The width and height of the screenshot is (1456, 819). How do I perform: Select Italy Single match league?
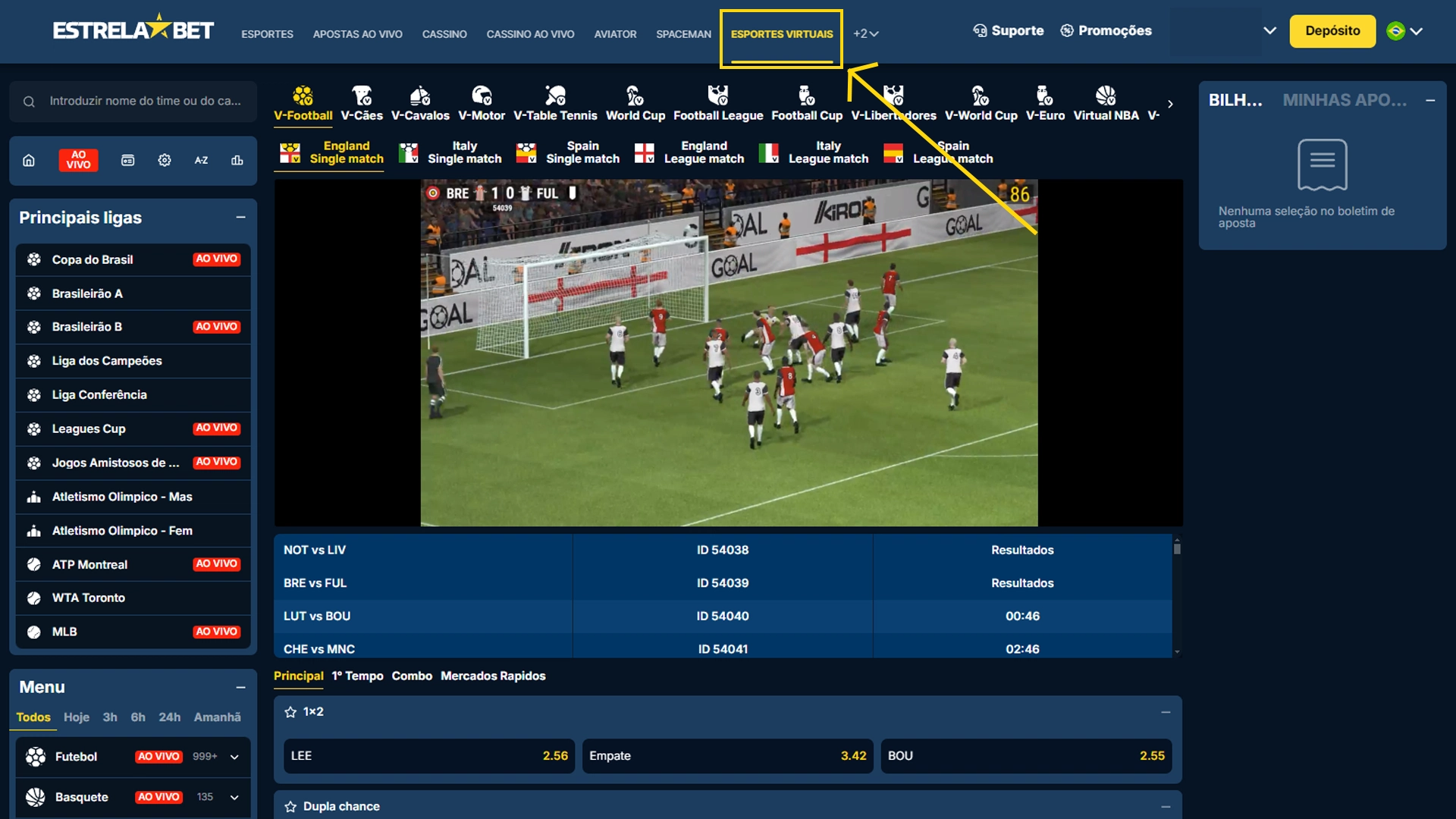450,152
